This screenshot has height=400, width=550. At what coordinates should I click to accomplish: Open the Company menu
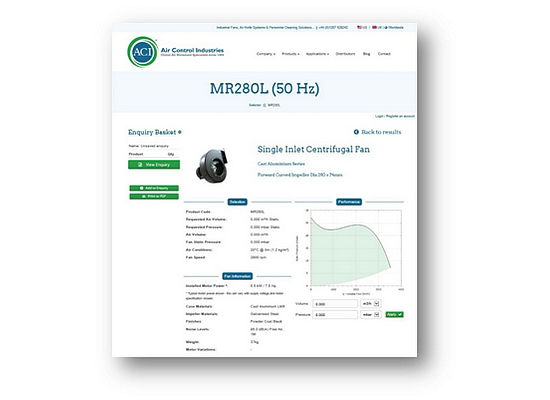[266, 54]
